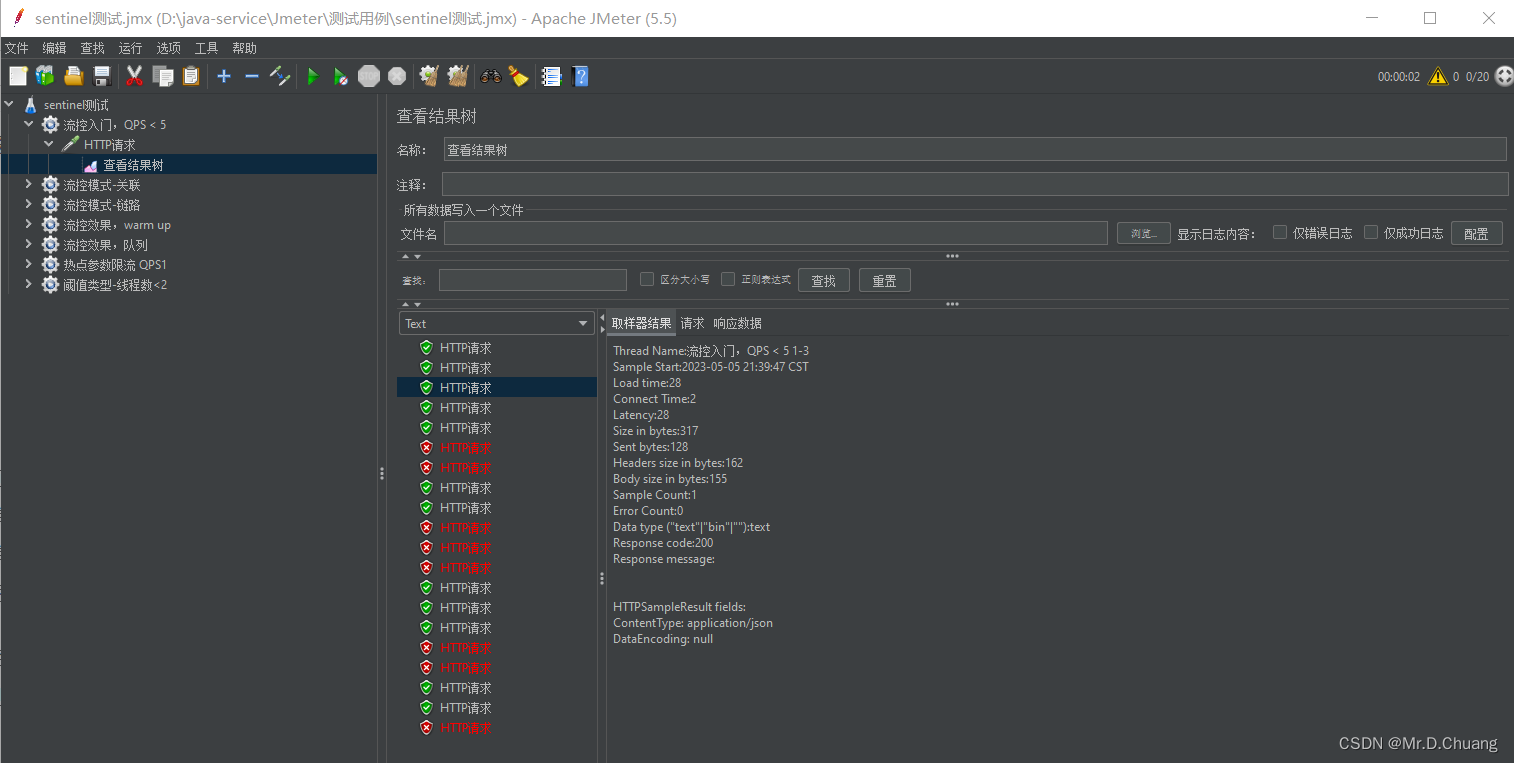
Task: Expand the 流控模式-链路 node
Action: tap(29, 205)
